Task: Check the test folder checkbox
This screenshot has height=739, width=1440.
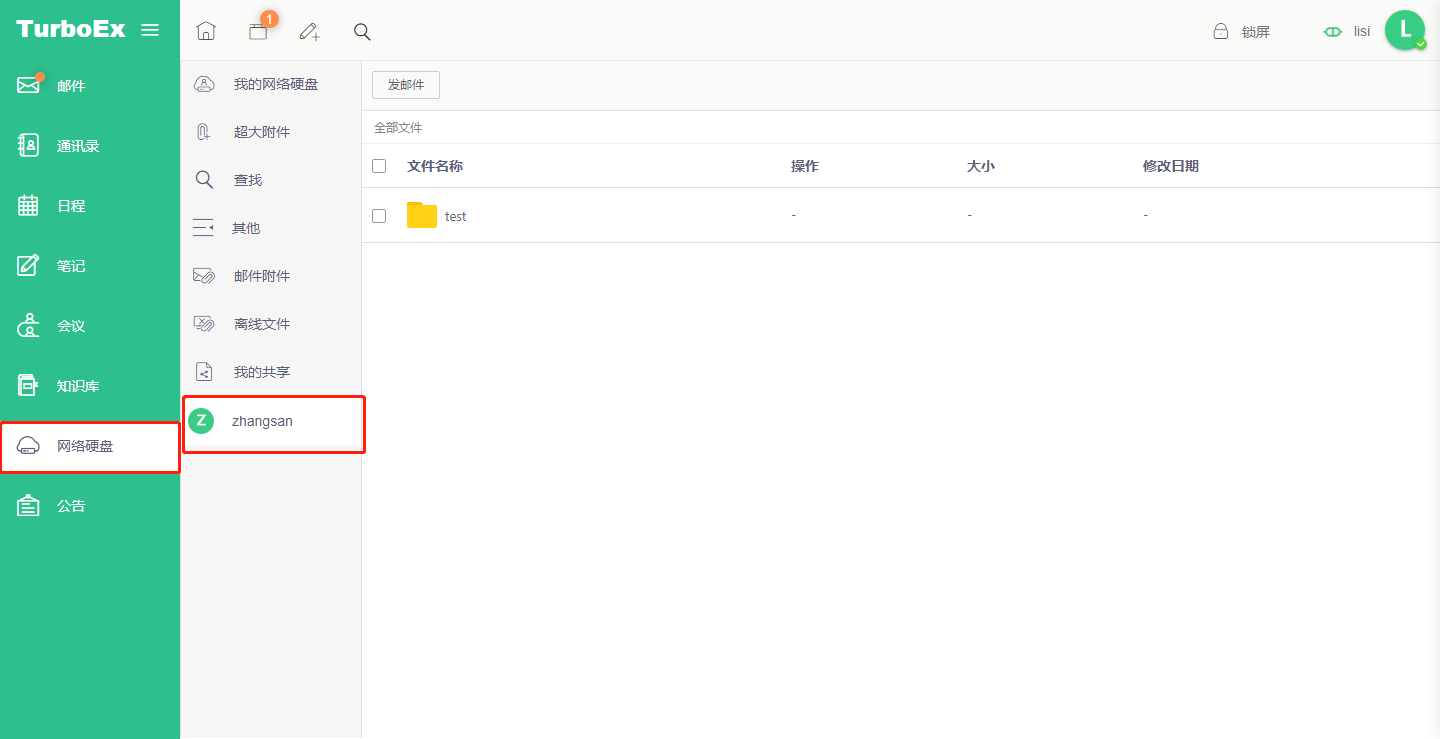Action: pos(379,216)
